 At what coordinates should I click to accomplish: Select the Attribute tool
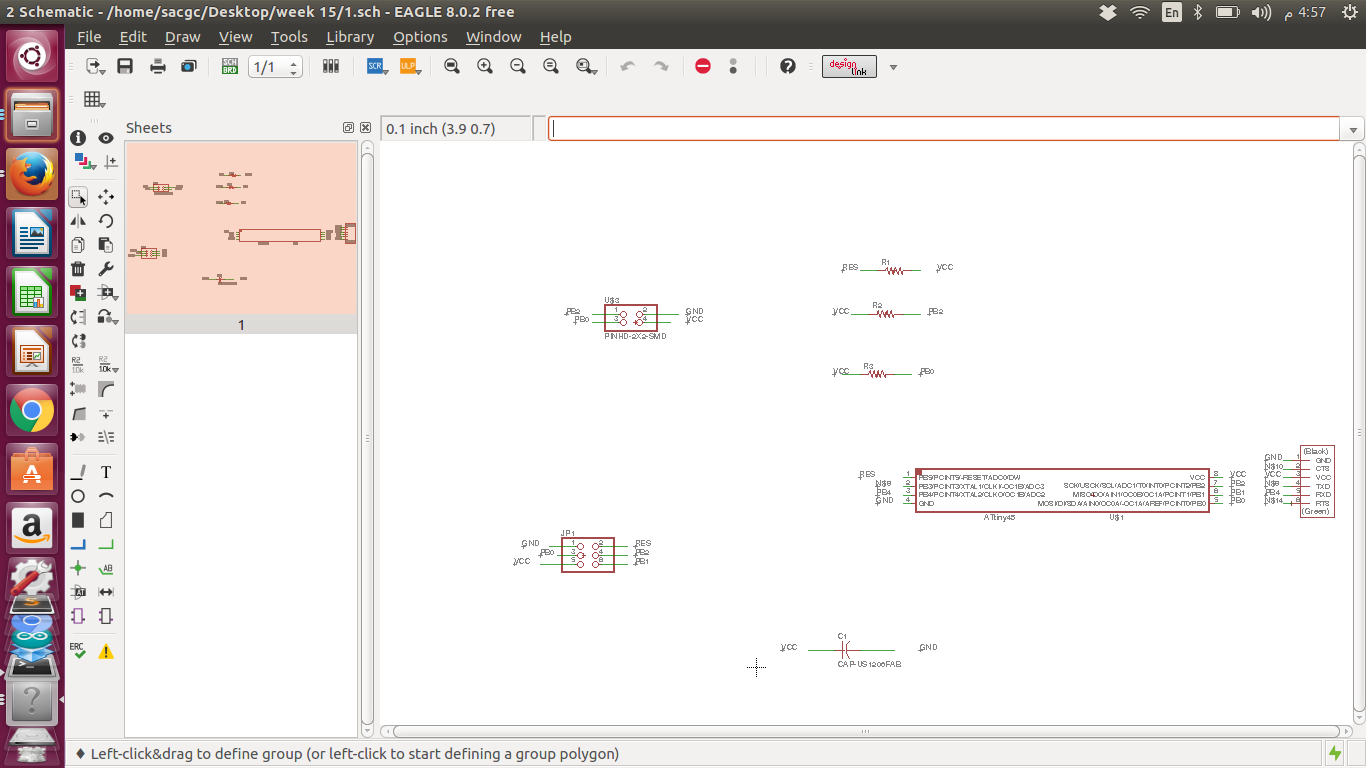78,592
